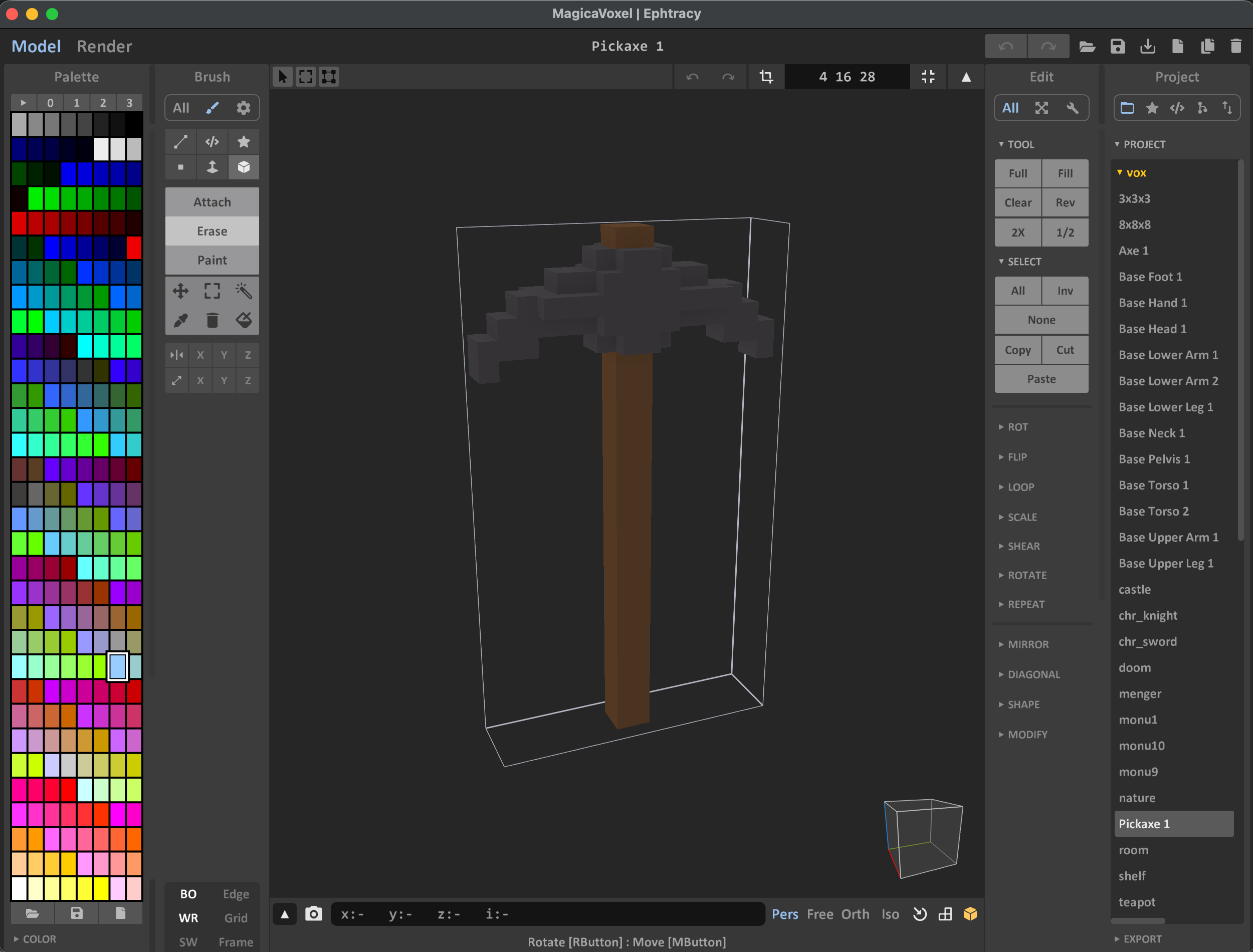Open the All tab in Brush panel

click(x=181, y=108)
